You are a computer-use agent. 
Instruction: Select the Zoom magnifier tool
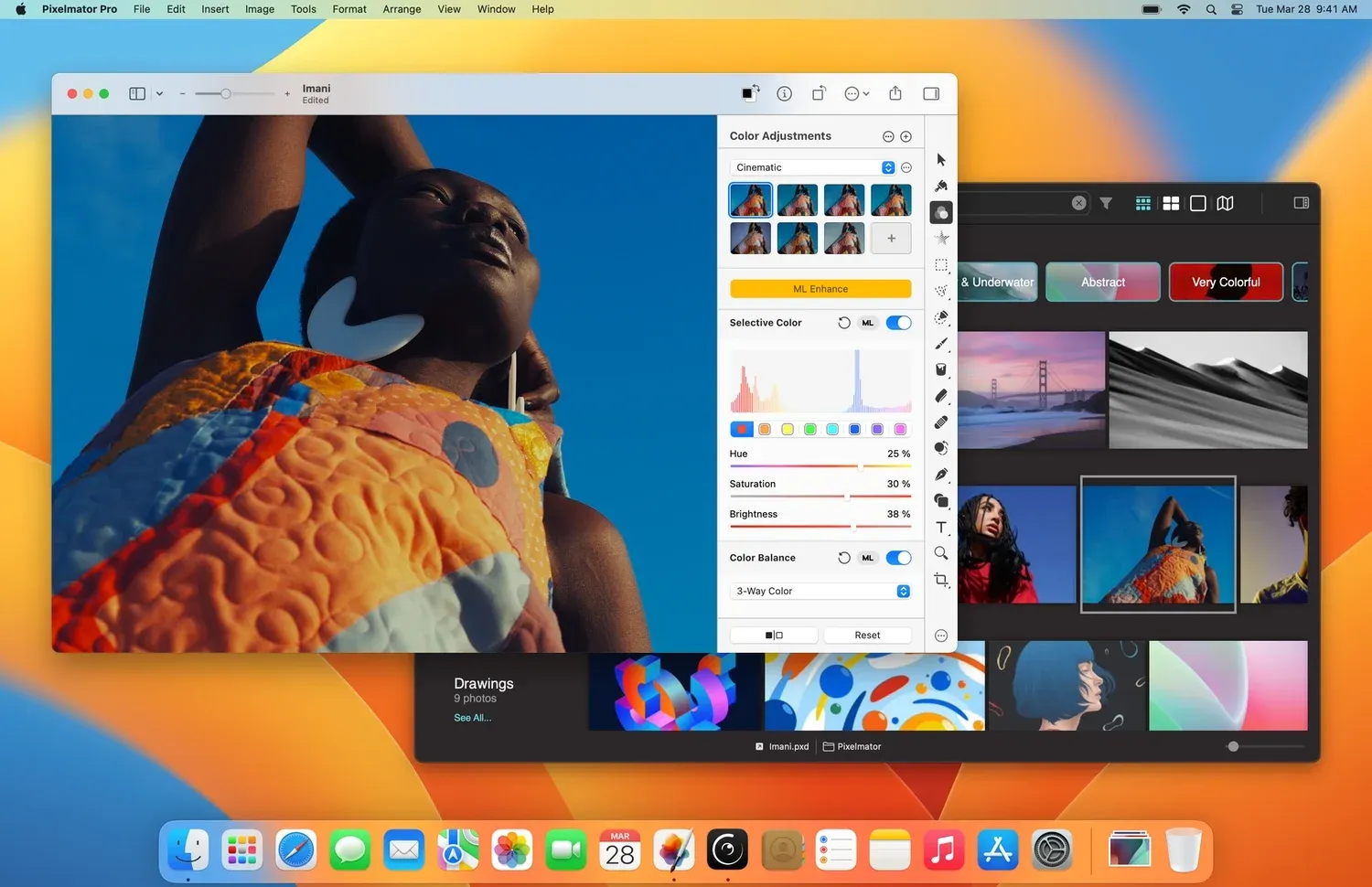coord(941,553)
